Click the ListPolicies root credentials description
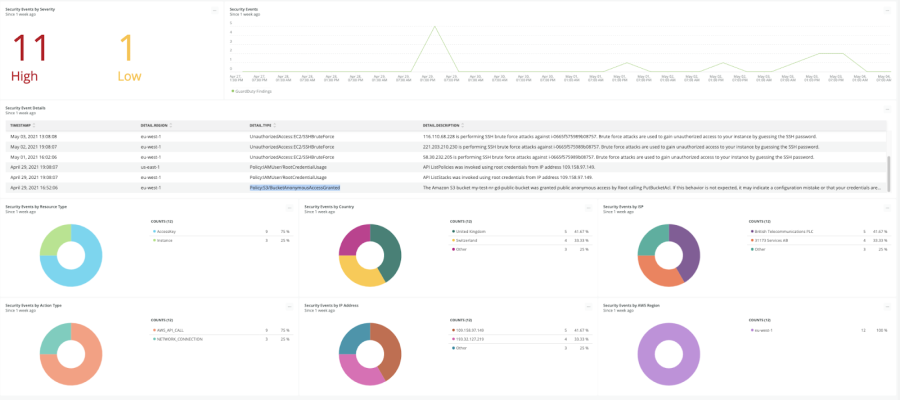Viewport: 900px width, 400px height. pos(509,167)
